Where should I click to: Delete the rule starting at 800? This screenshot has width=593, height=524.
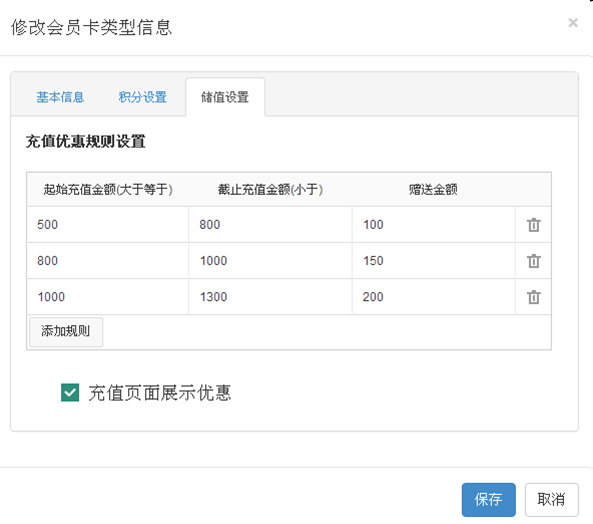(534, 261)
